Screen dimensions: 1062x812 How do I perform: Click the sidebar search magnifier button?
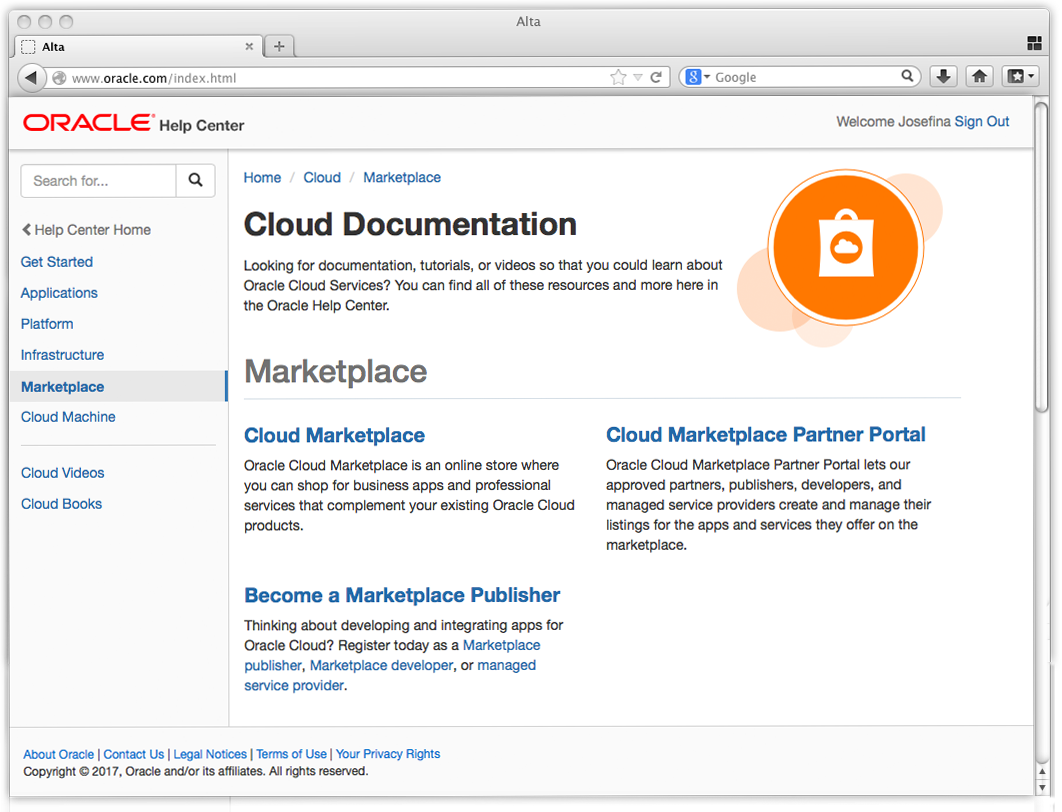196,180
